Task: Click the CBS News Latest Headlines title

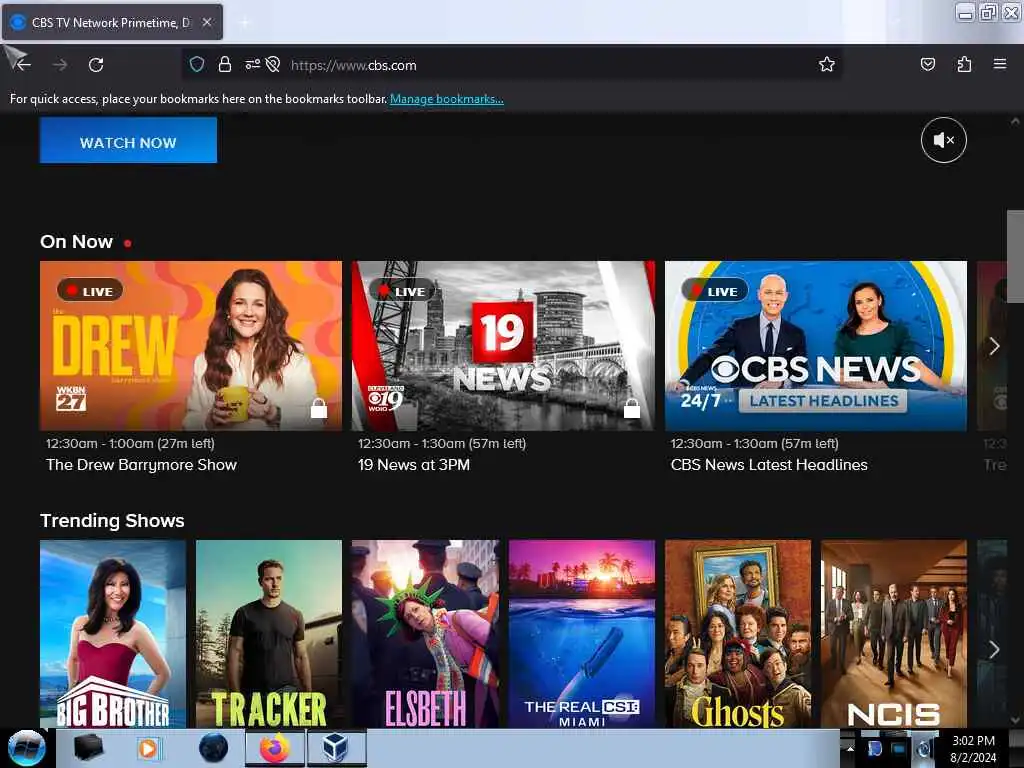Action: pos(769,465)
